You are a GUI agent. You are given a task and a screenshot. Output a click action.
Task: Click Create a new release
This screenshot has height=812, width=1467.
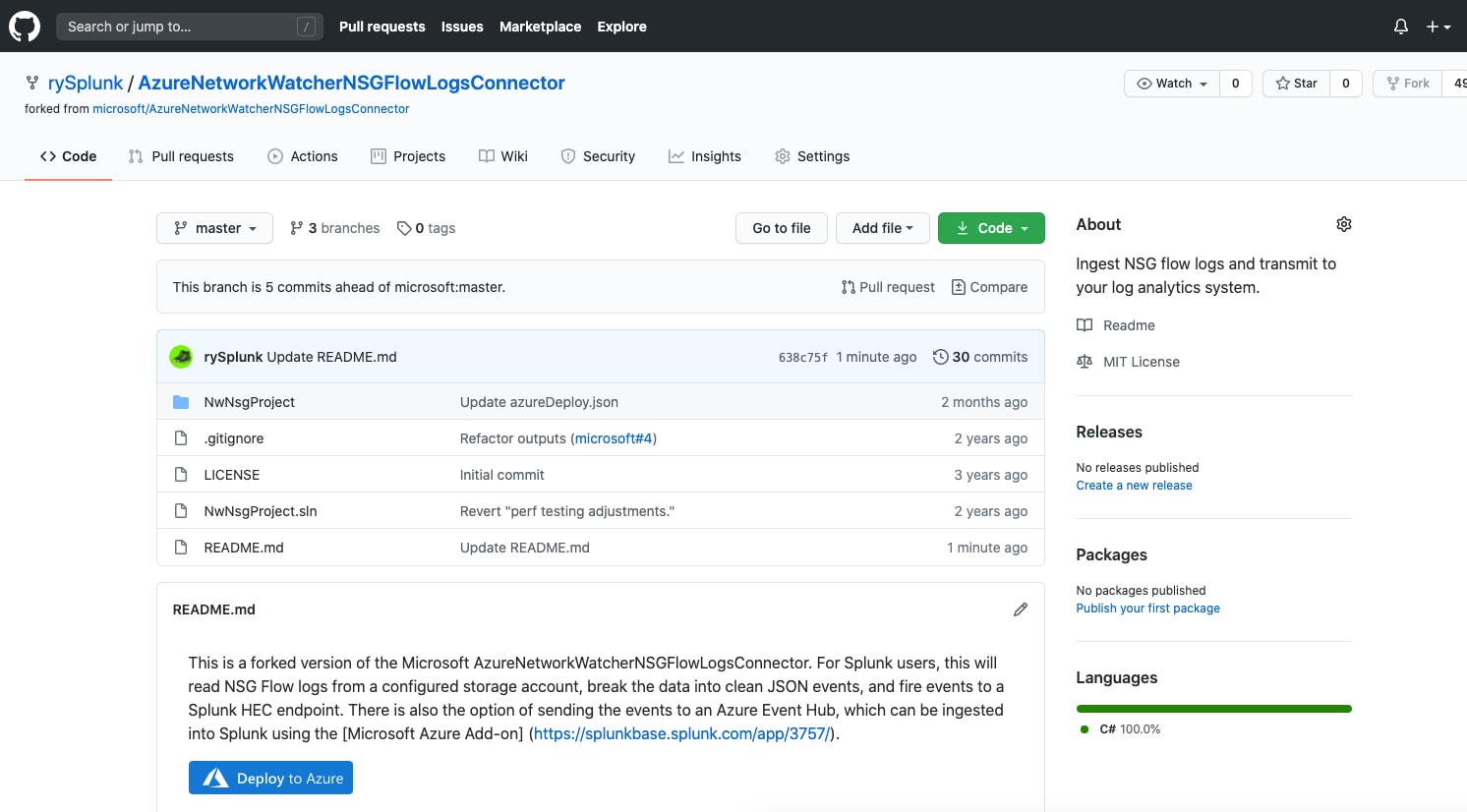pos(1134,486)
